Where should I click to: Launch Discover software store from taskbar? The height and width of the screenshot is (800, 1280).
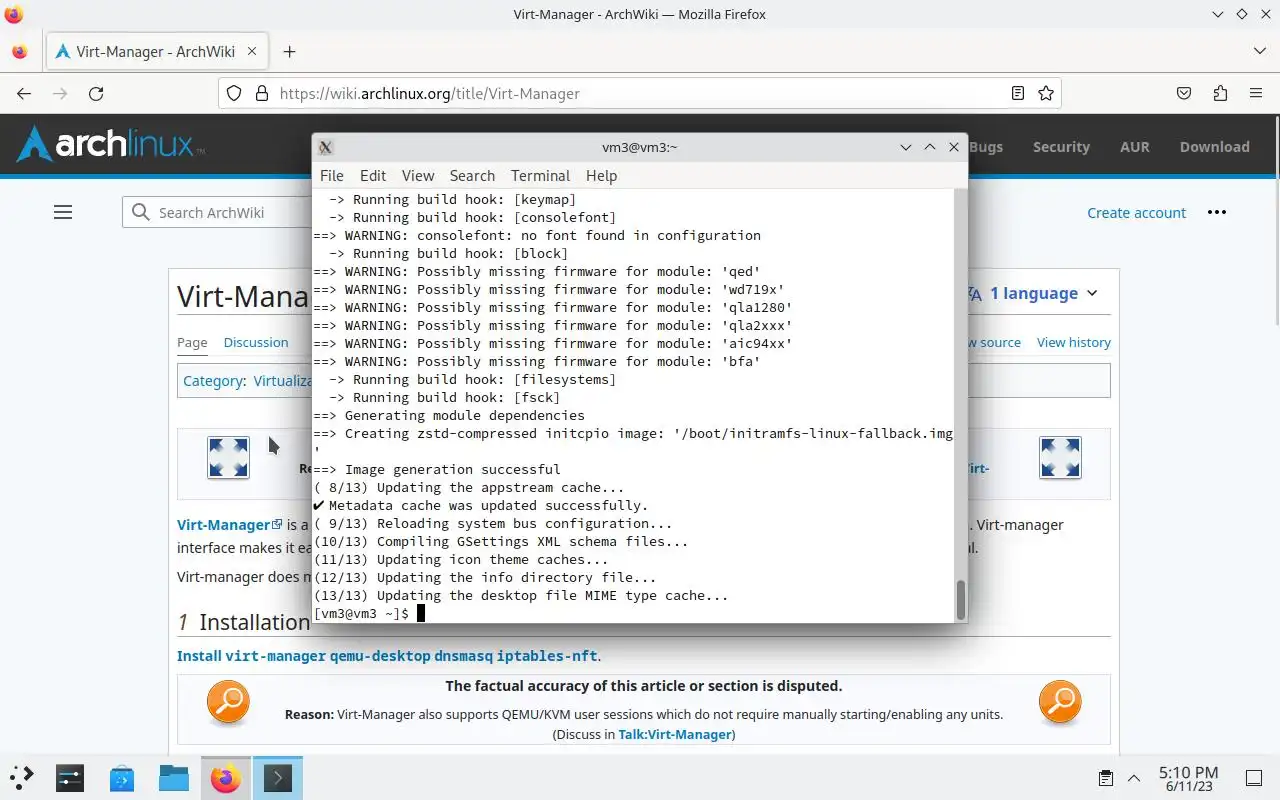[x=122, y=778]
